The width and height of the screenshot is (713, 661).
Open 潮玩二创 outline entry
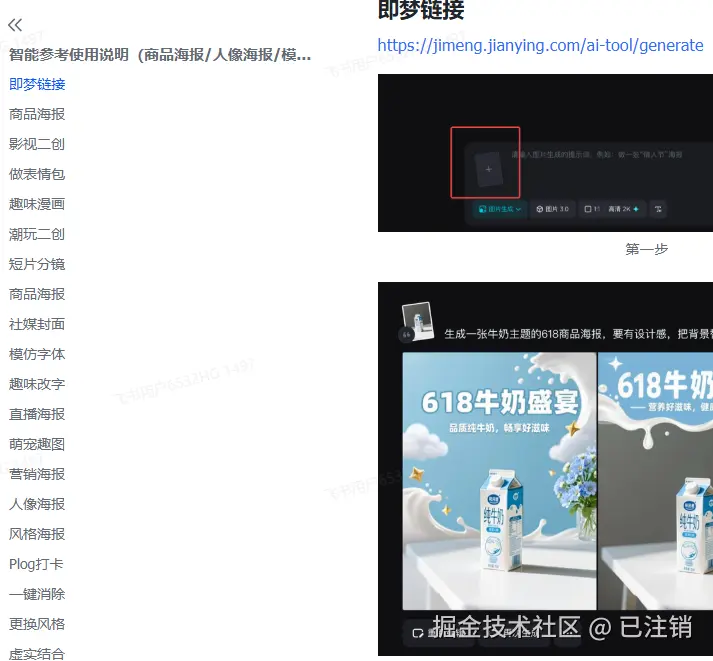[37, 234]
